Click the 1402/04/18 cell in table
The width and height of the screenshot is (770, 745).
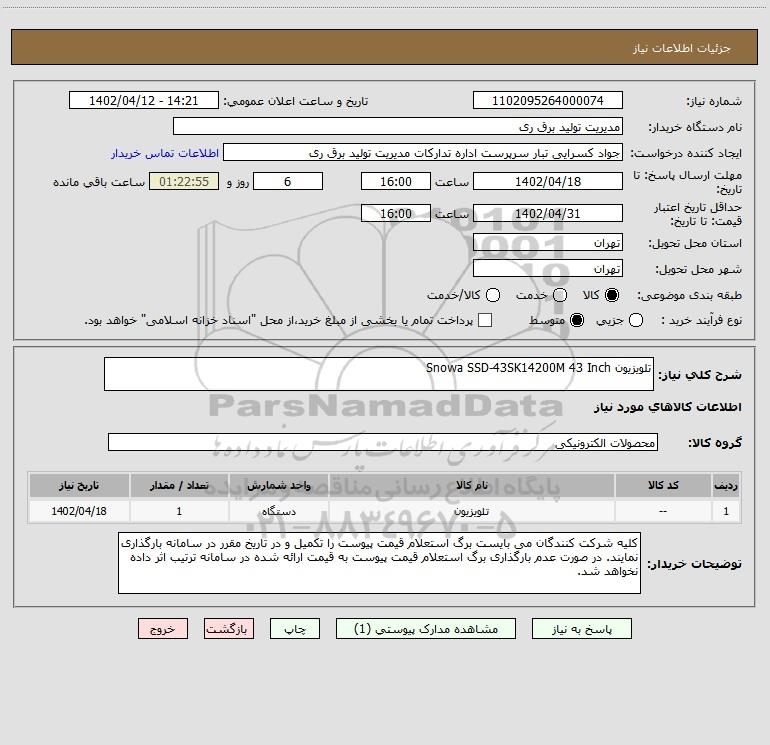[79, 511]
